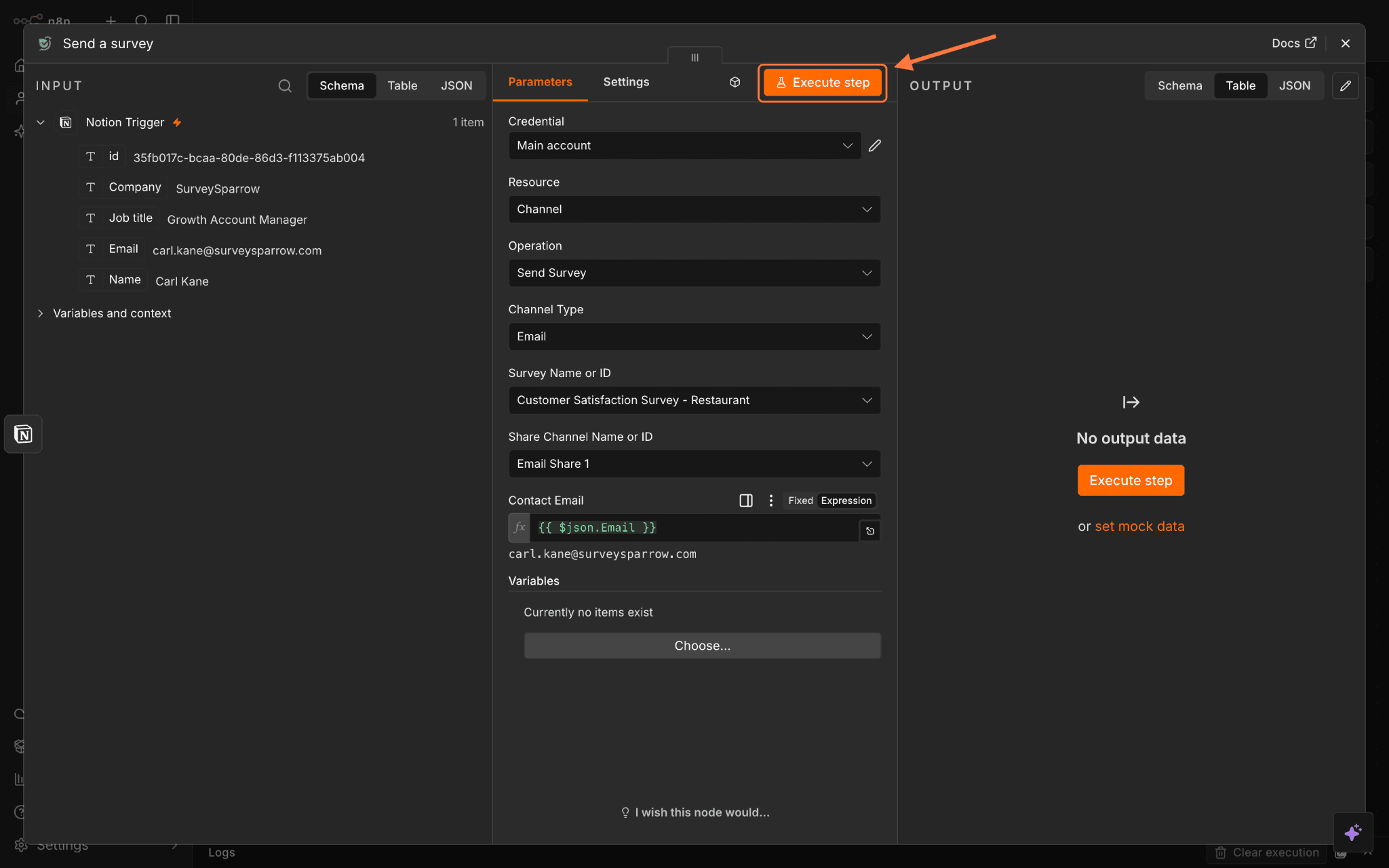Click the Logs panel in background
This screenshot has height=868, width=1389.
pos(222,852)
